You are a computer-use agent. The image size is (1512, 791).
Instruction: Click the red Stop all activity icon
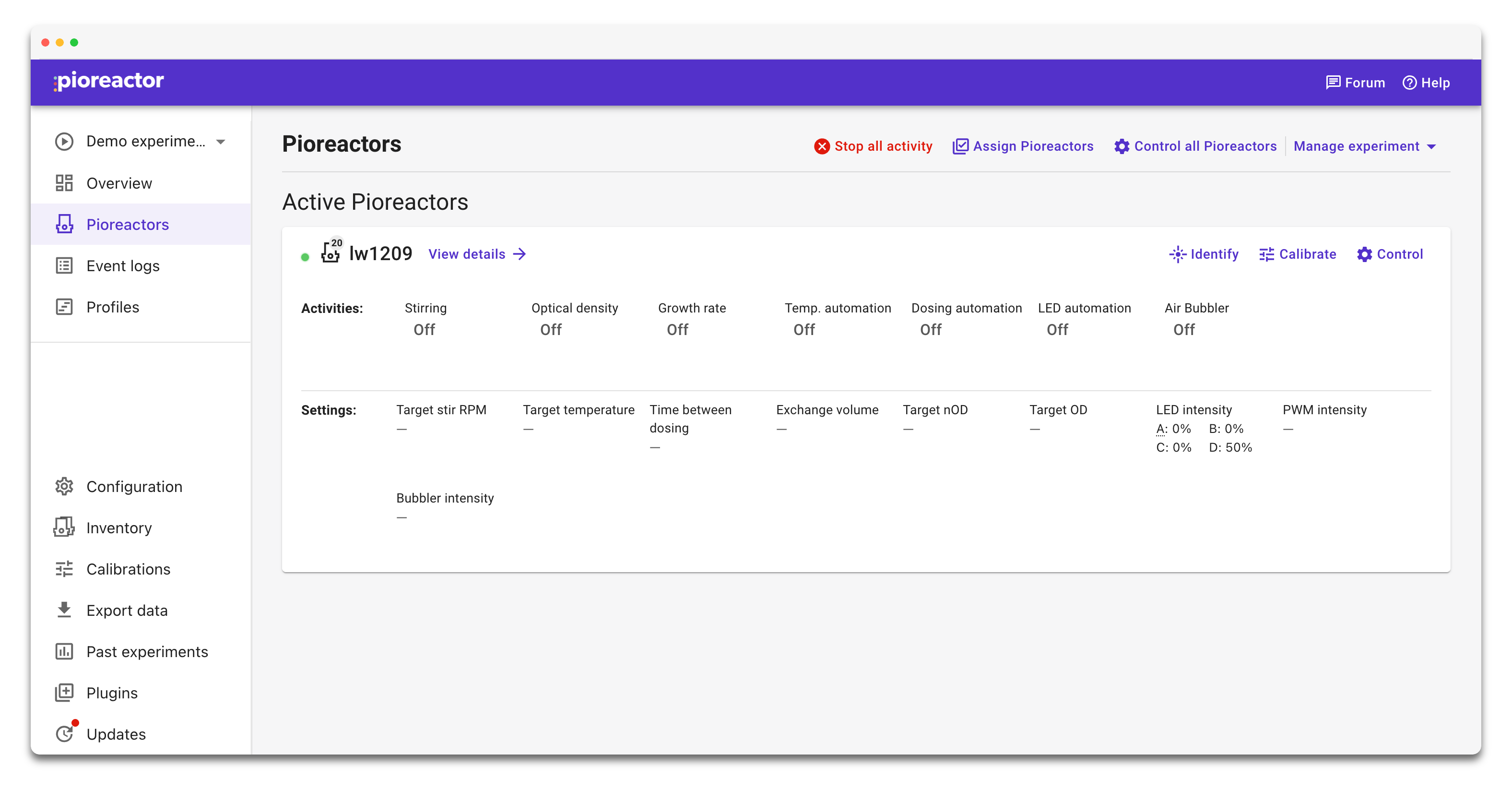click(822, 146)
